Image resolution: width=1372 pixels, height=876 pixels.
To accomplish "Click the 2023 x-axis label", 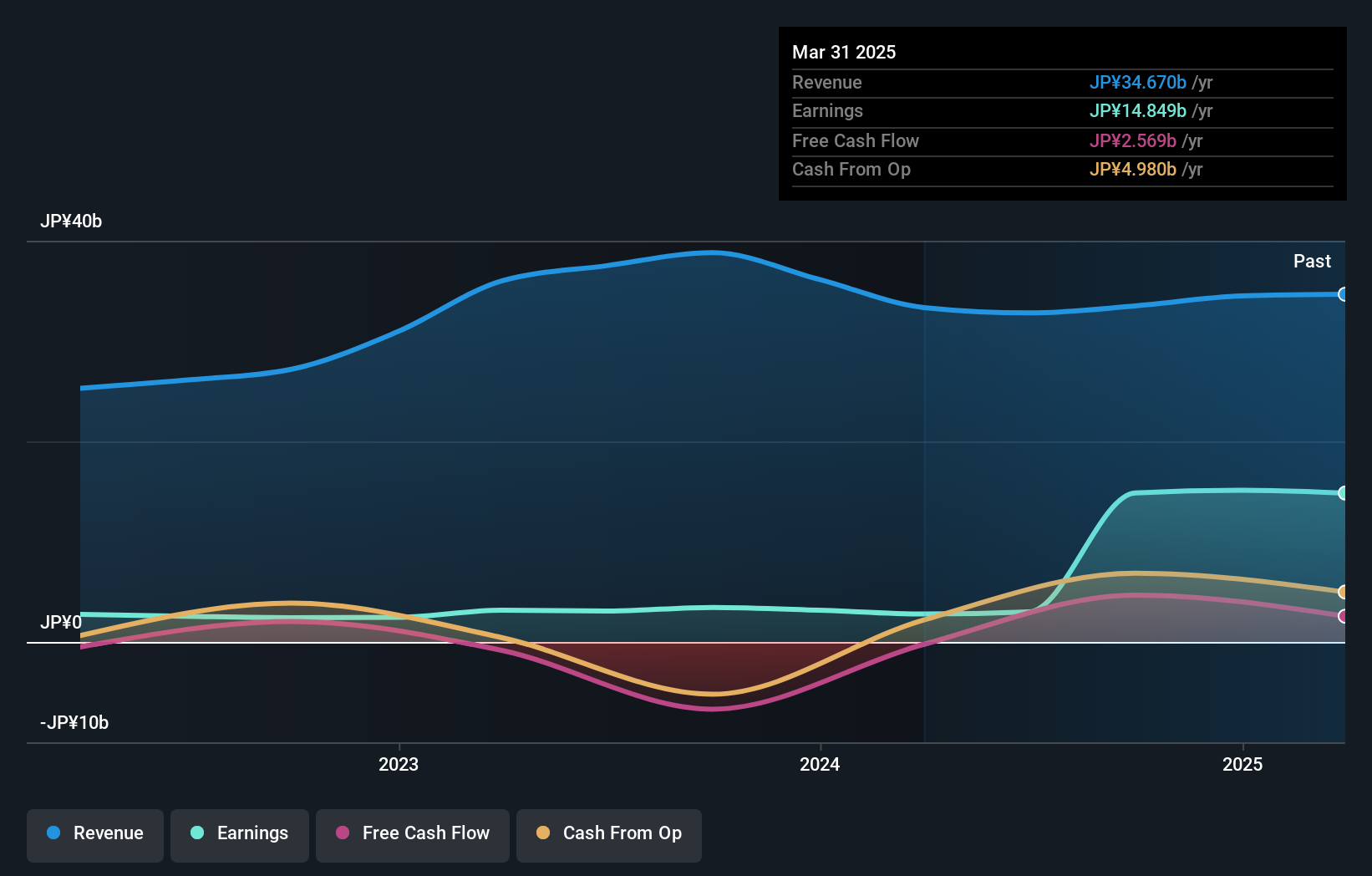I will point(399,765).
